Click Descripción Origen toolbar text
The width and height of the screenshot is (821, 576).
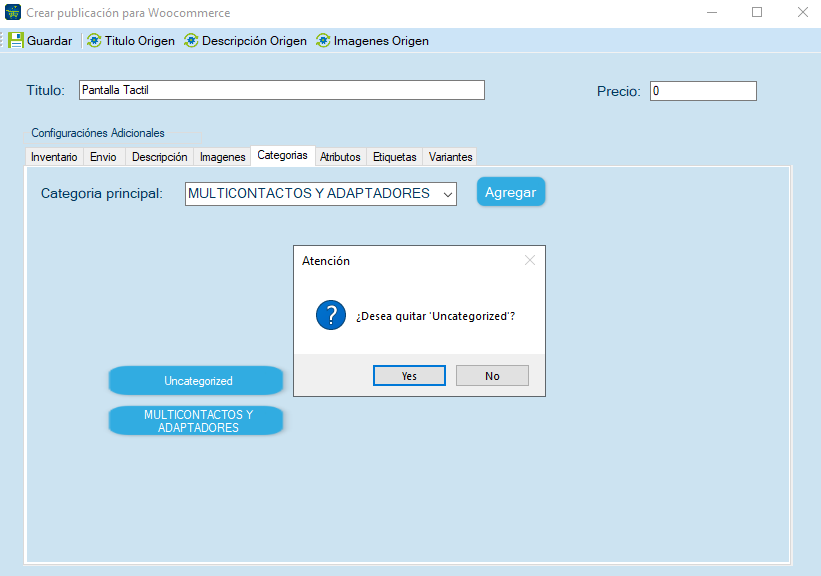[x=254, y=41]
